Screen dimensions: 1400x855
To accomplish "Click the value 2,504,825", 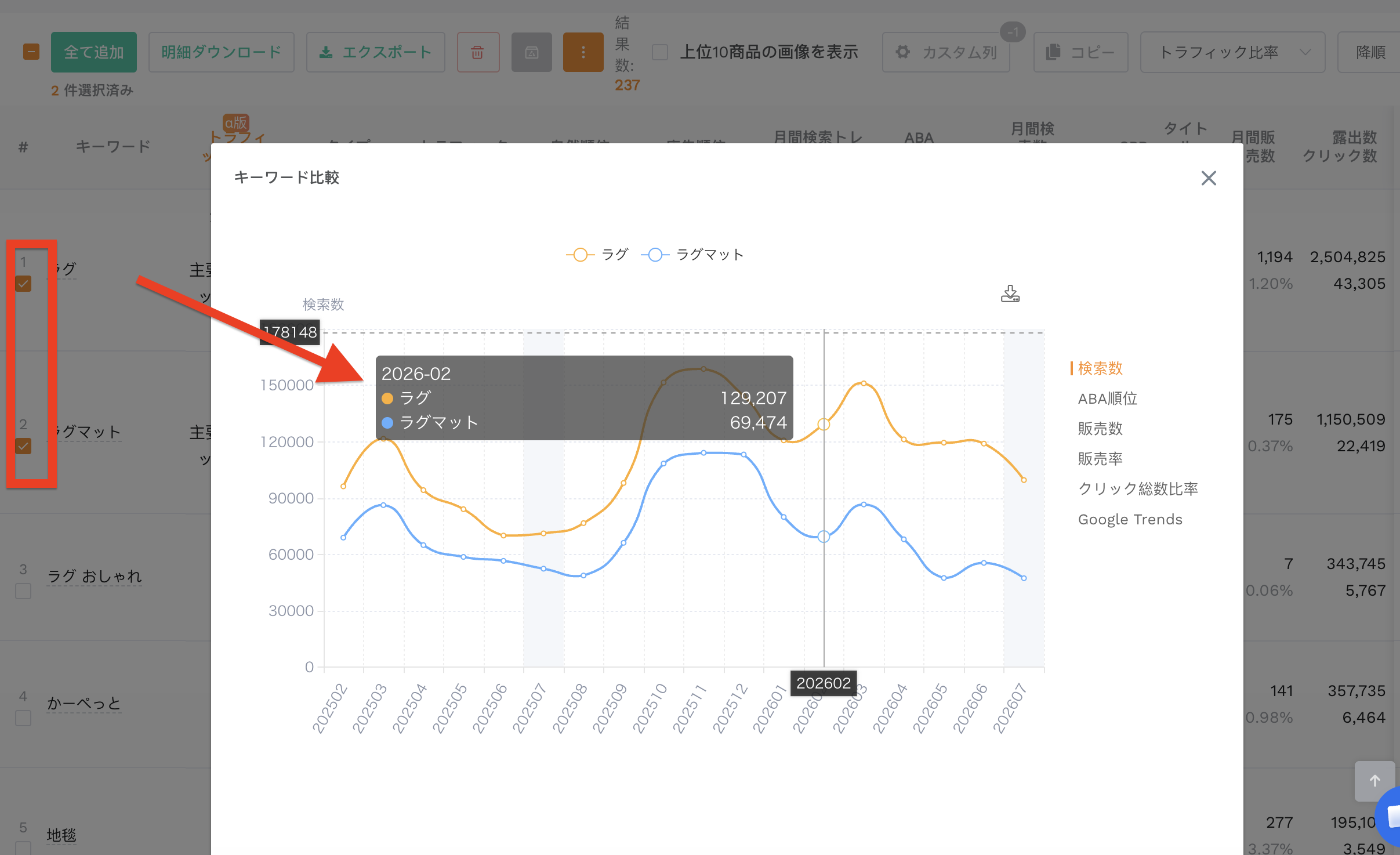I will click(x=1347, y=257).
